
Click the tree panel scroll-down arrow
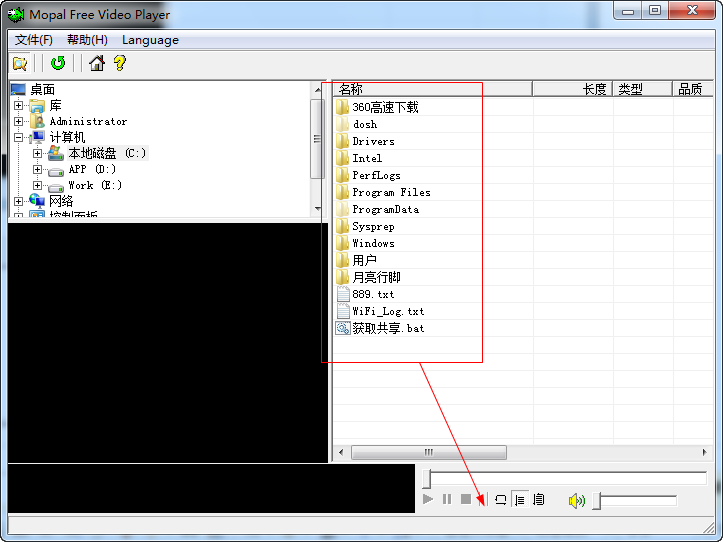pos(318,209)
